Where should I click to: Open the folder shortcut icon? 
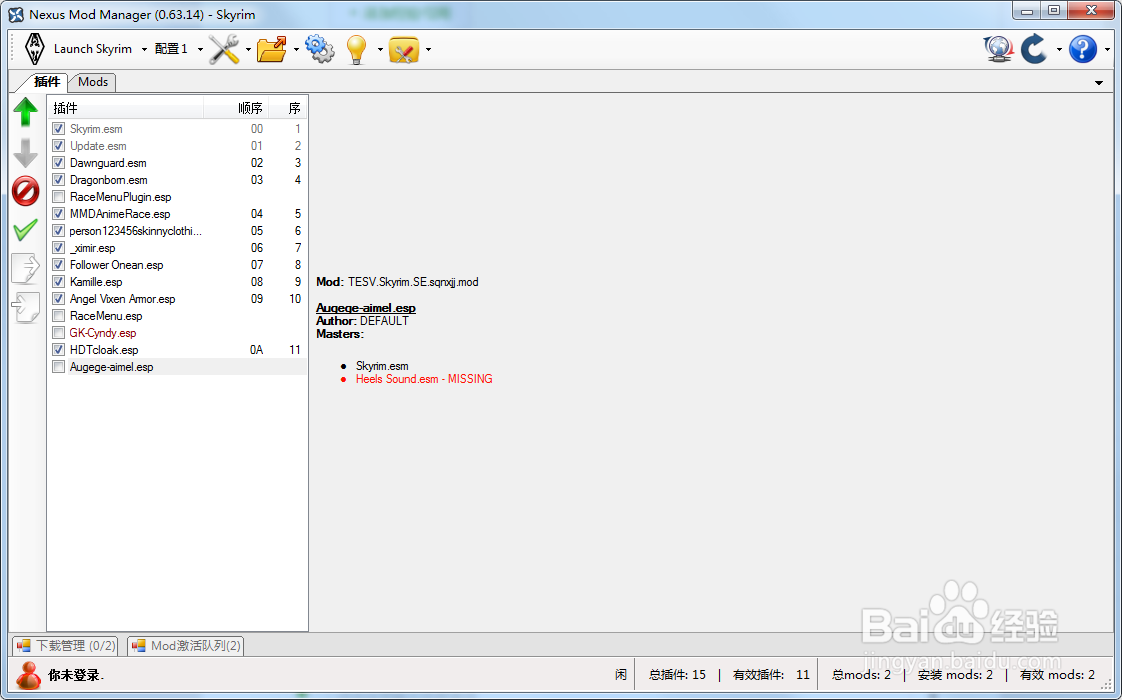click(x=272, y=49)
